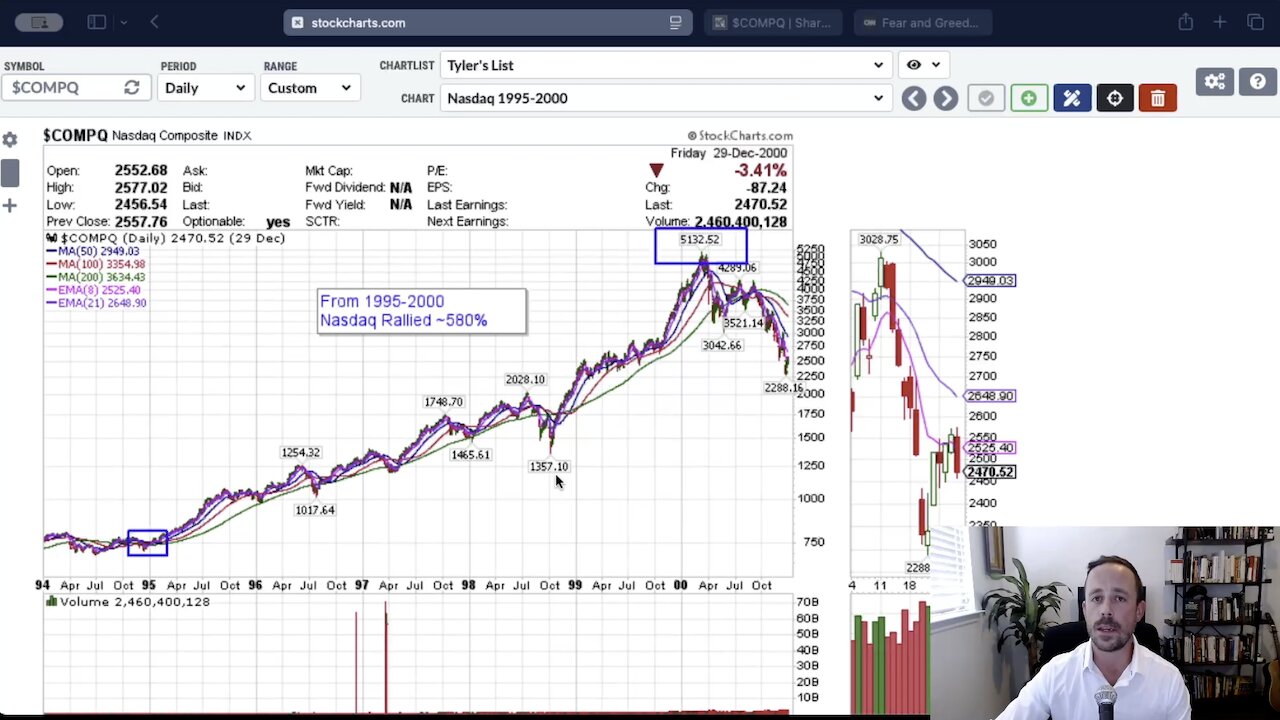This screenshot has height=720, width=1280.
Task: Open help with question mark button
Action: (x=1257, y=82)
